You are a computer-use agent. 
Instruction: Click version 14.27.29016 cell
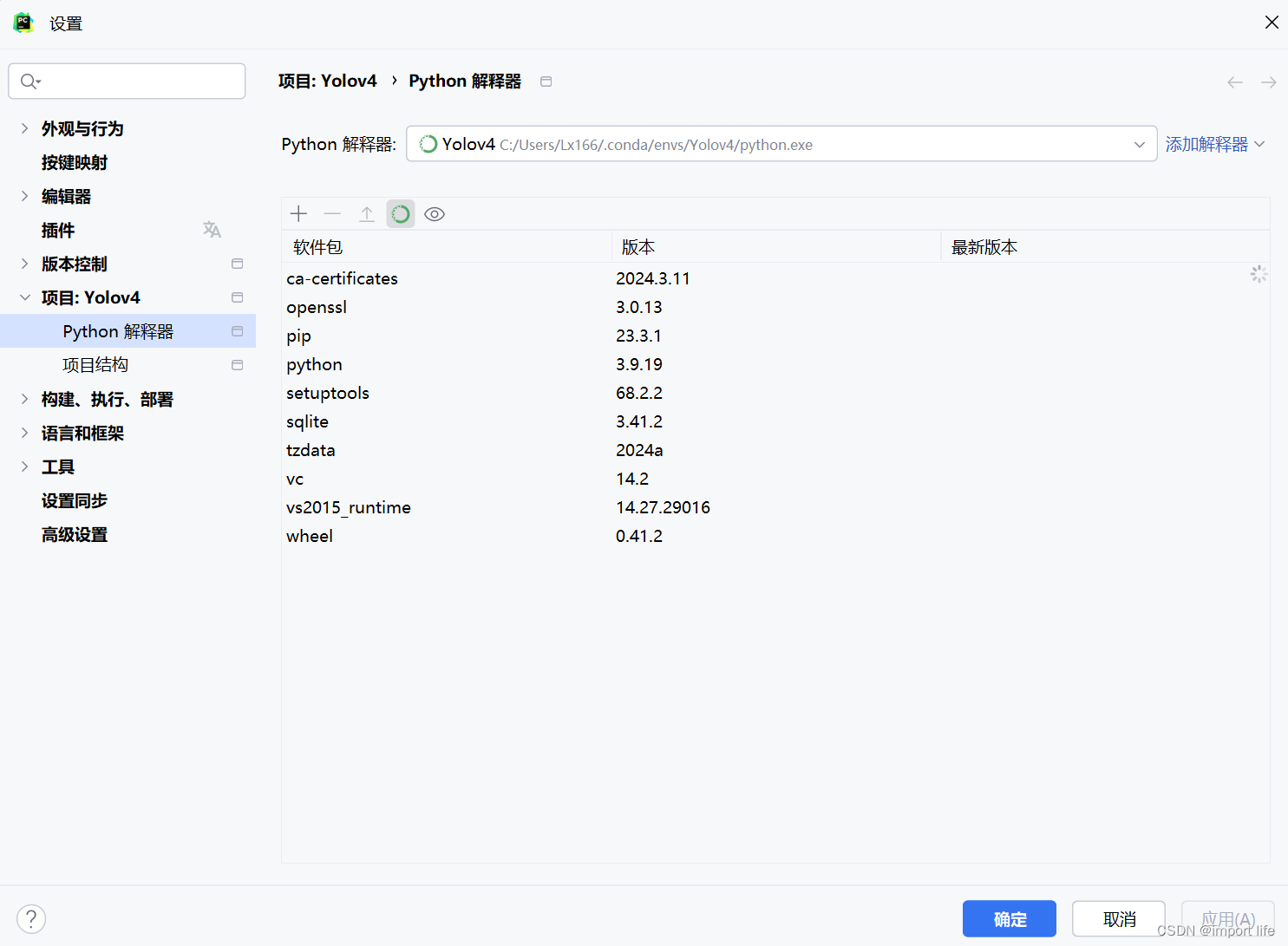(664, 507)
